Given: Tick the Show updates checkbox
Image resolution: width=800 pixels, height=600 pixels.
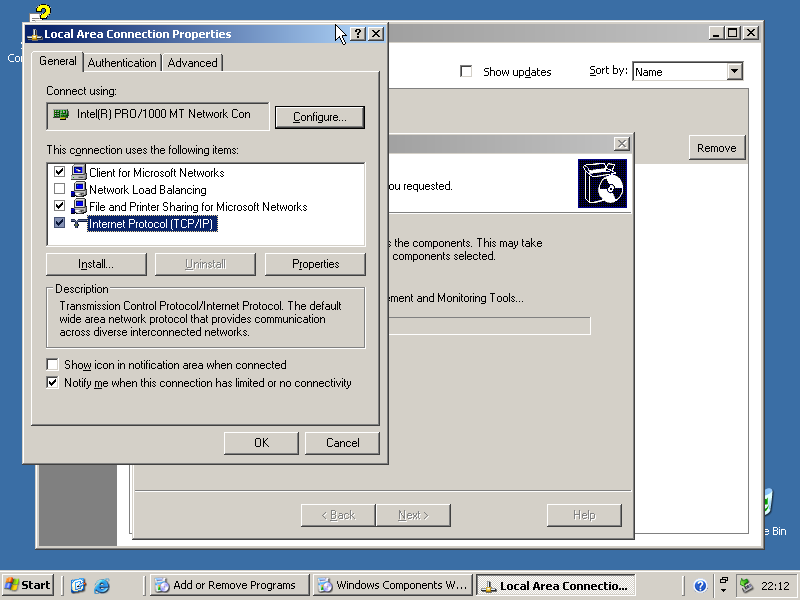Looking at the screenshot, I should click(466, 72).
